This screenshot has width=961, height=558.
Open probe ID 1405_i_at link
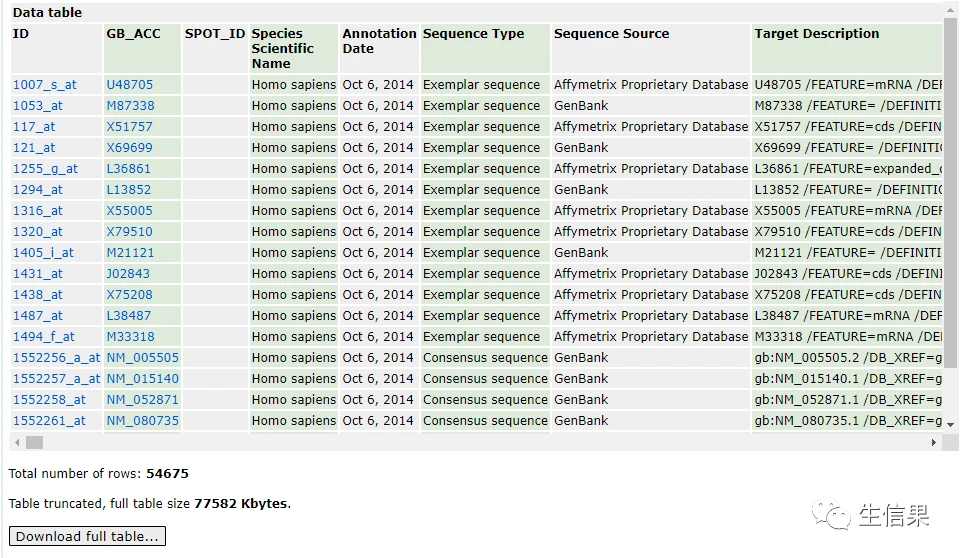point(44,253)
